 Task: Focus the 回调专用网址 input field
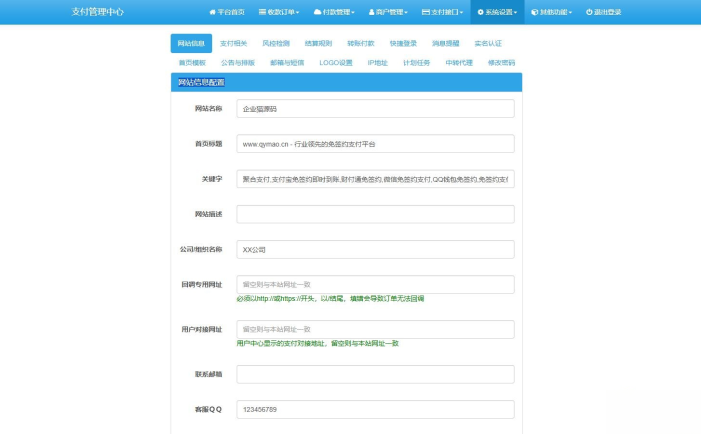tap(376, 284)
